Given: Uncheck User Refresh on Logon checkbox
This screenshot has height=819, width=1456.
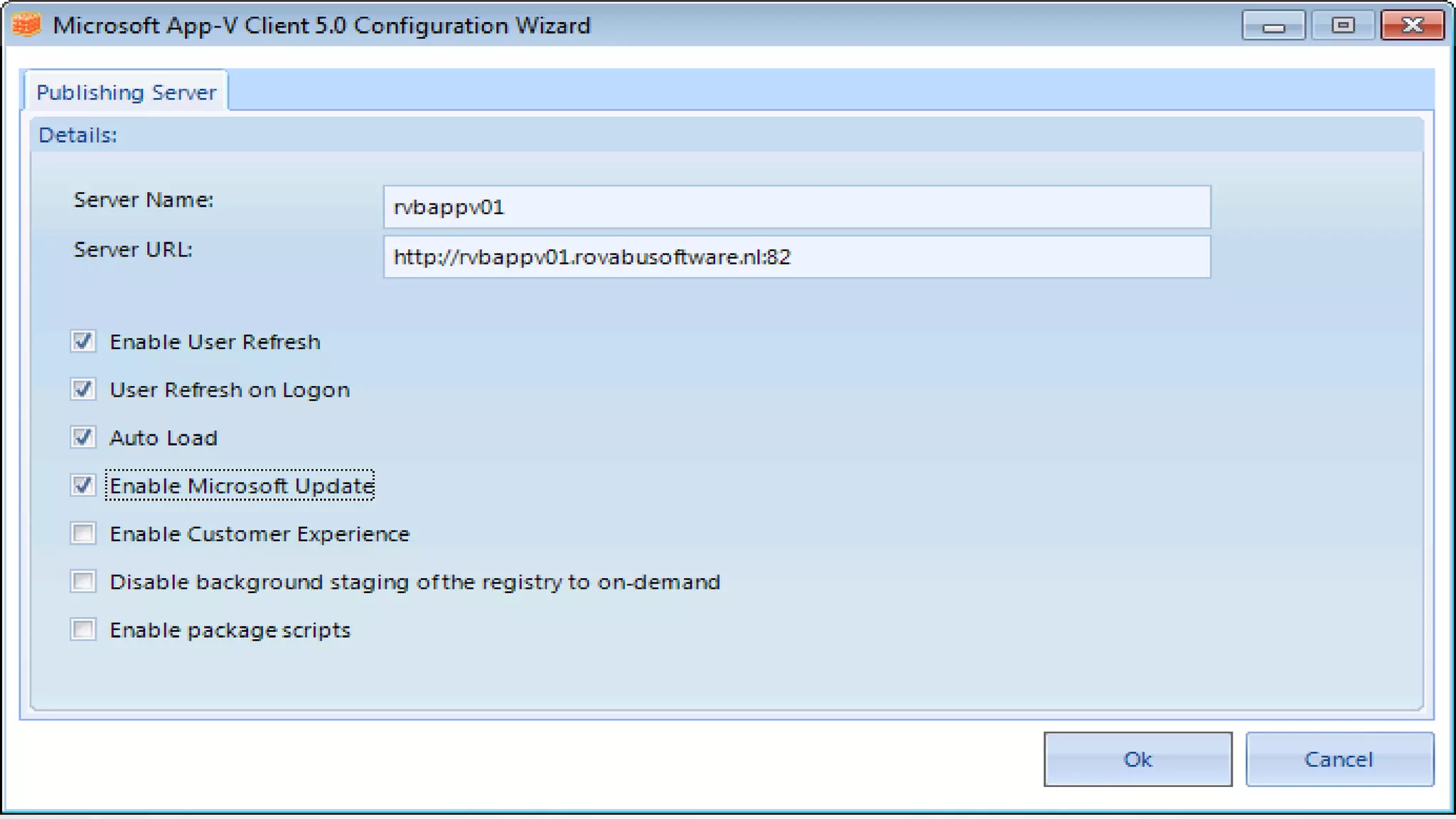Looking at the screenshot, I should (x=83, y=390).
